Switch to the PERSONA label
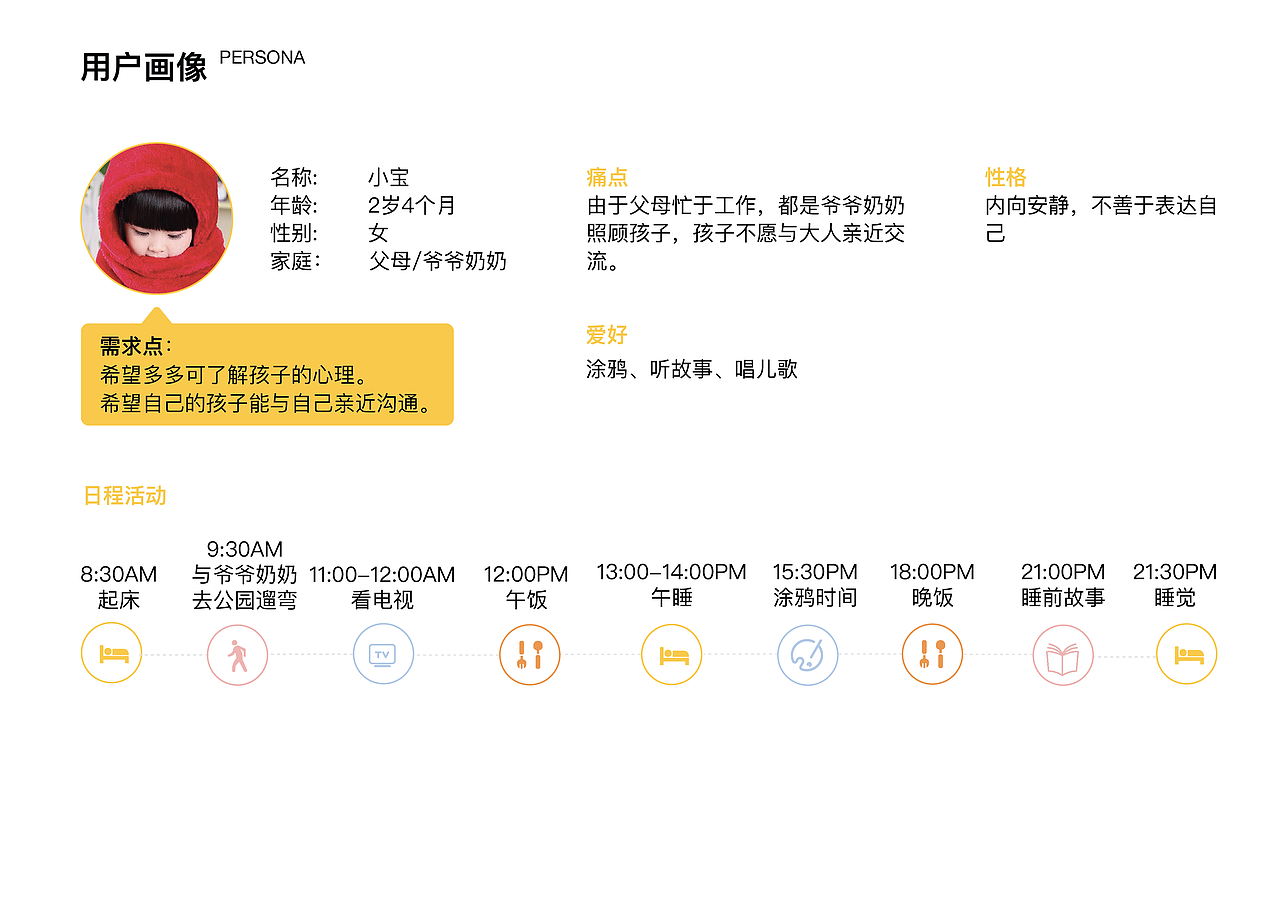 (262, 57)
